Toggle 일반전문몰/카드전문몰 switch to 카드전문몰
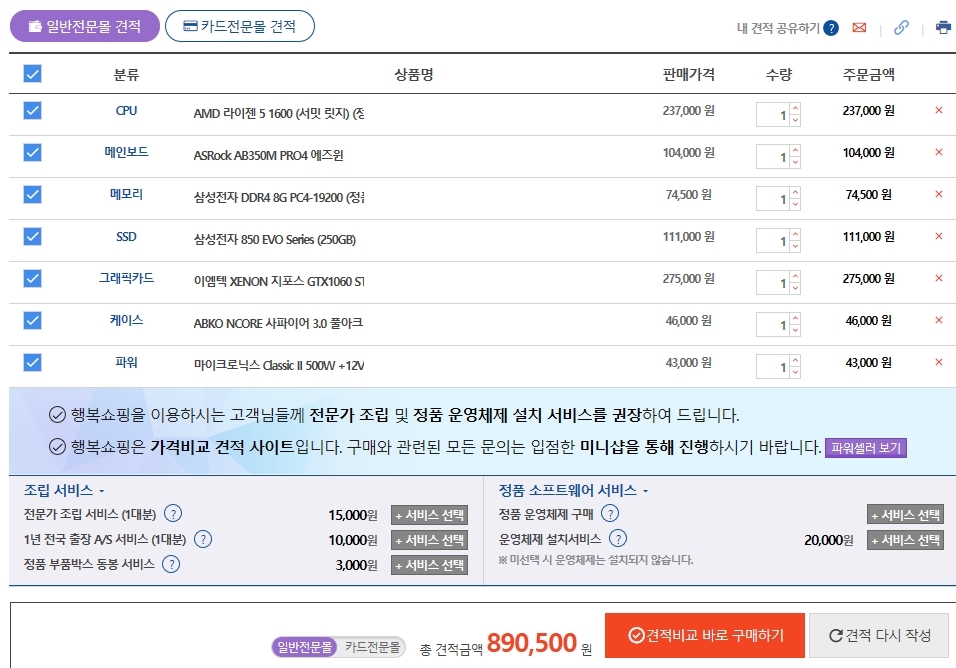The image size is (956, 668). coord(372,648)
